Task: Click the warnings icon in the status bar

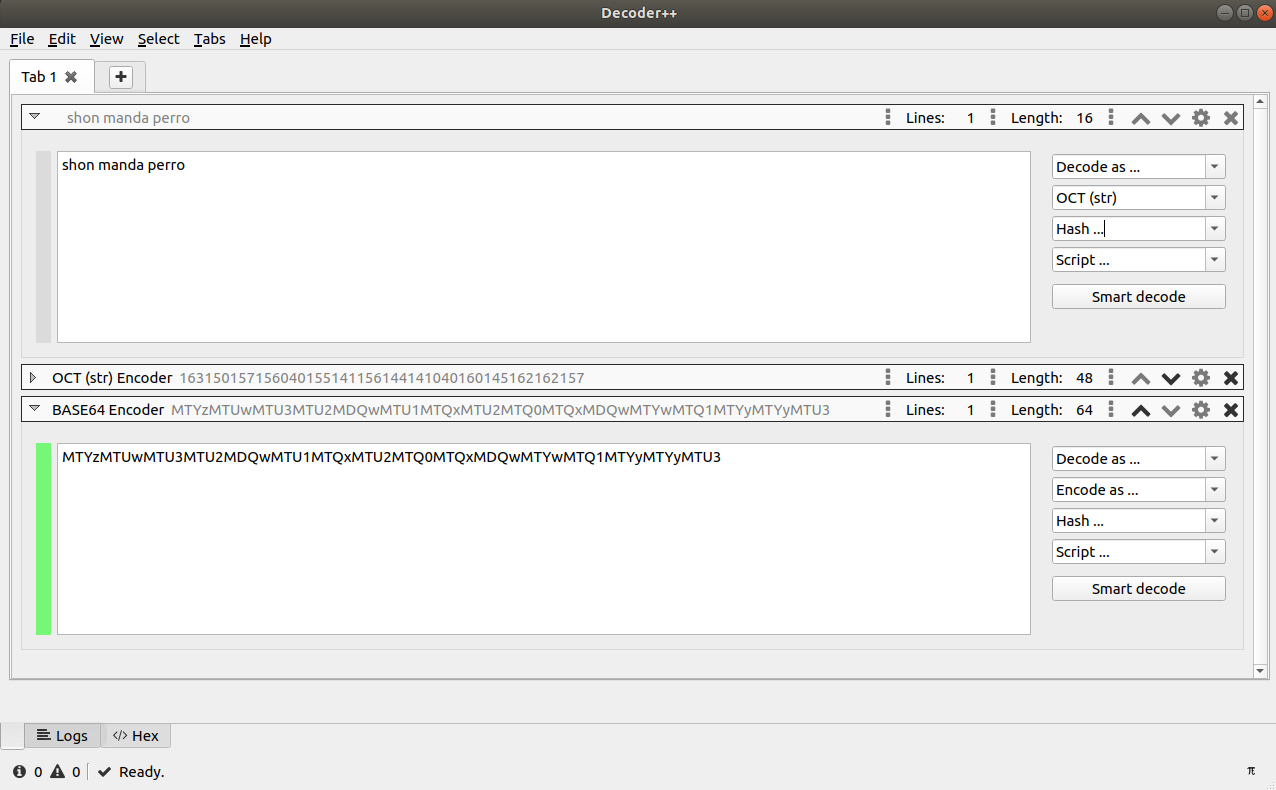Action: pos(58,771)
